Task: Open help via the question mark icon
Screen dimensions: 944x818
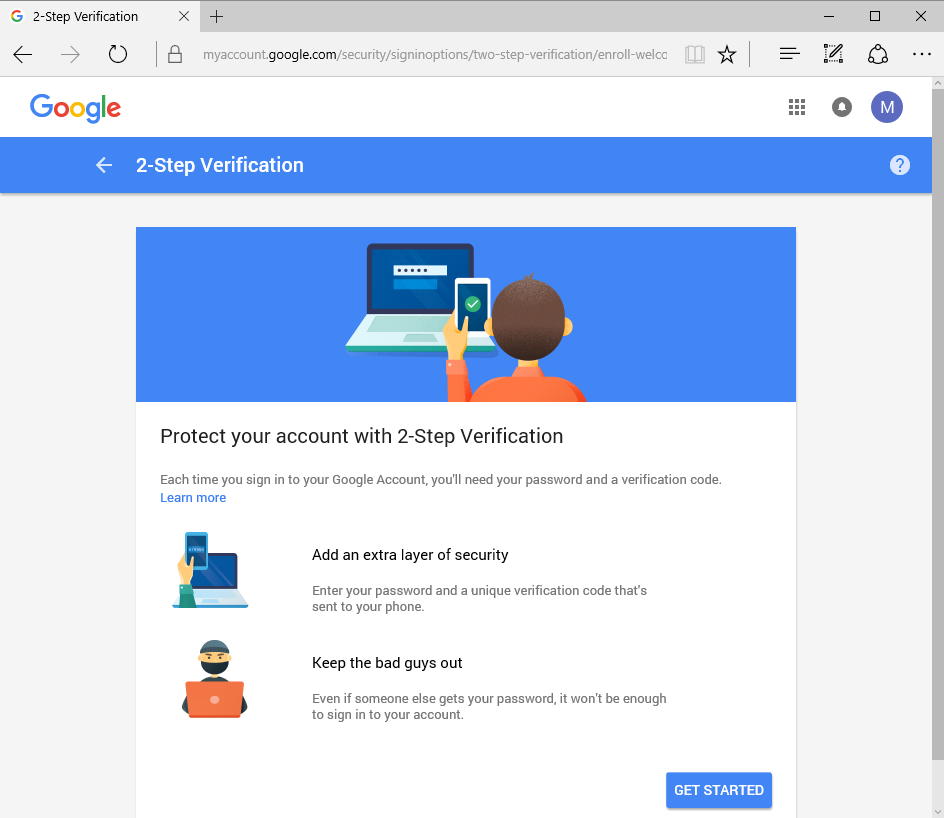Action: [899, 165]
